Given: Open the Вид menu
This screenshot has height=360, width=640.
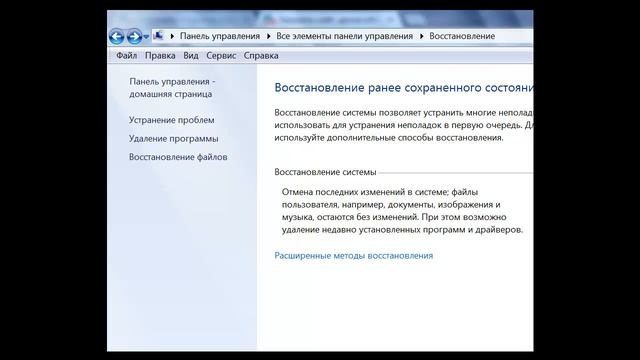Looking at the screenshot, I should [x=191, y=56].
